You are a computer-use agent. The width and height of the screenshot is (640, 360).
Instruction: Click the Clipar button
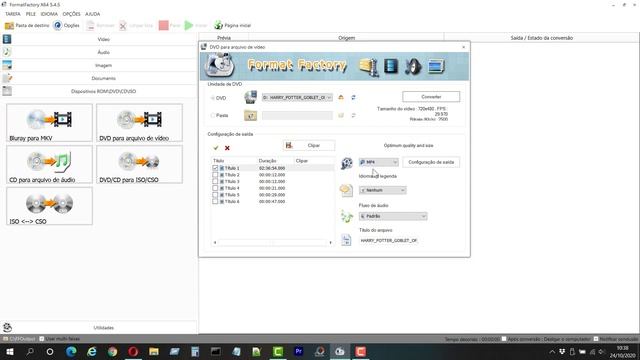click(x=309, y=145)
